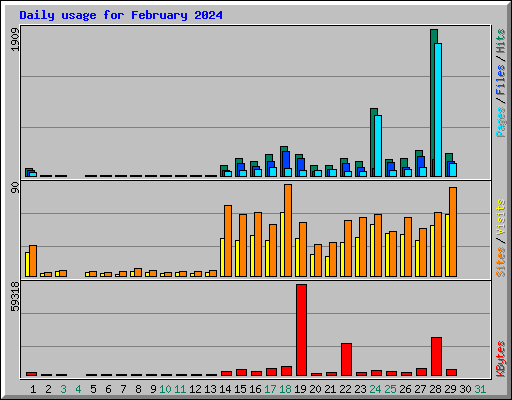
Task: Click the red KBytes bar for day 28
Action: coord(436,356)
